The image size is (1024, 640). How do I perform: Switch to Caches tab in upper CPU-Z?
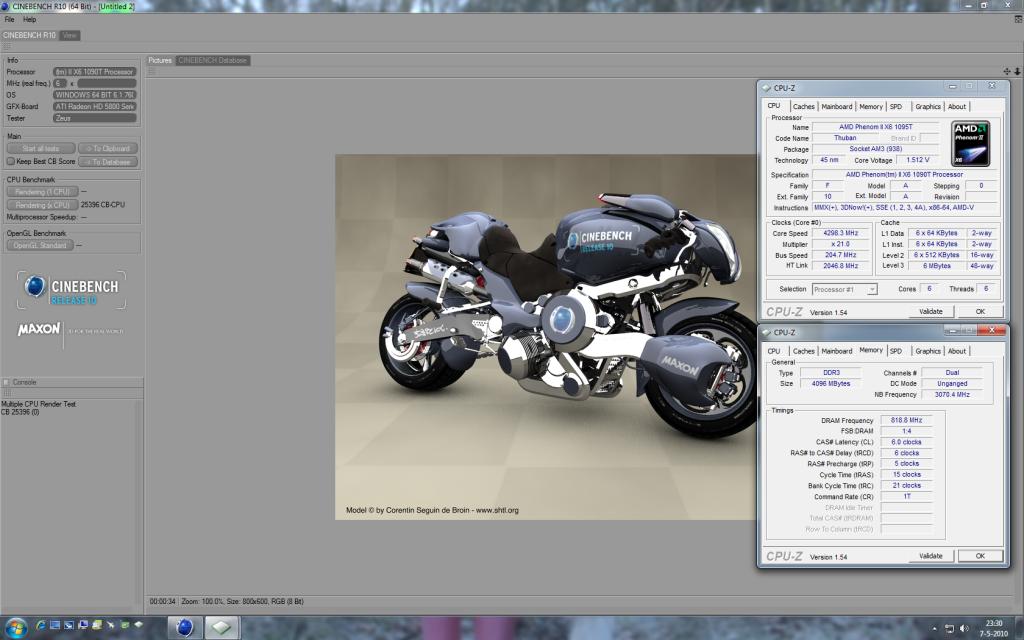point(803,106)
